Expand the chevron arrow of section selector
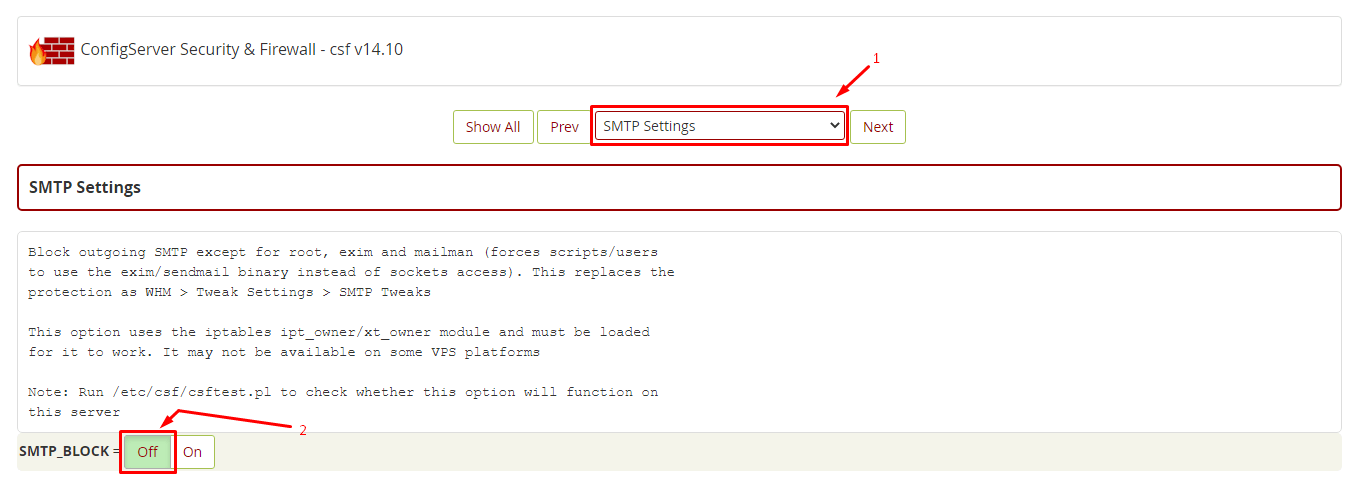The image size is (1353, 486). [x=834, y=126]
